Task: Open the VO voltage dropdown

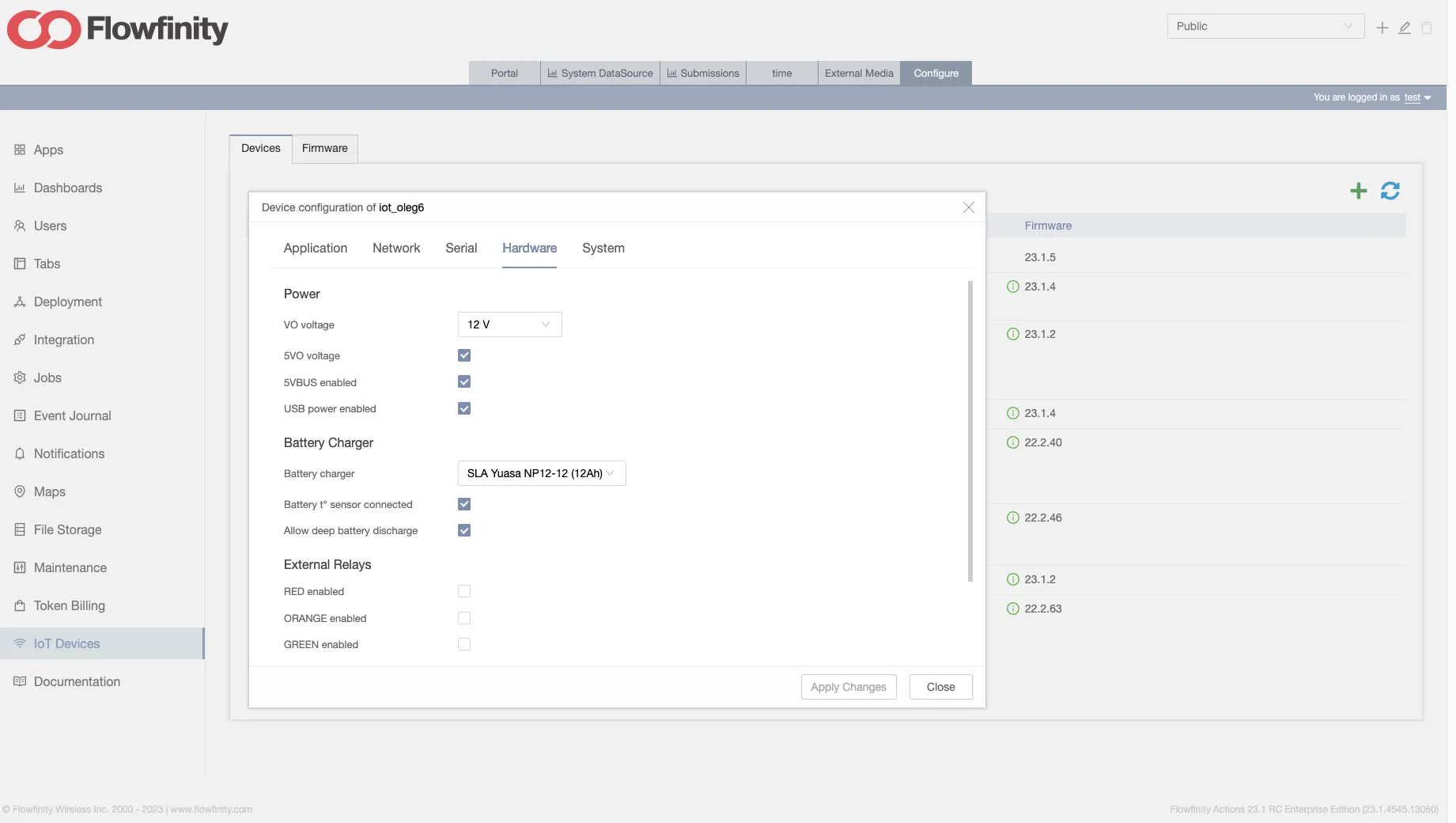Action: [509, 324]
